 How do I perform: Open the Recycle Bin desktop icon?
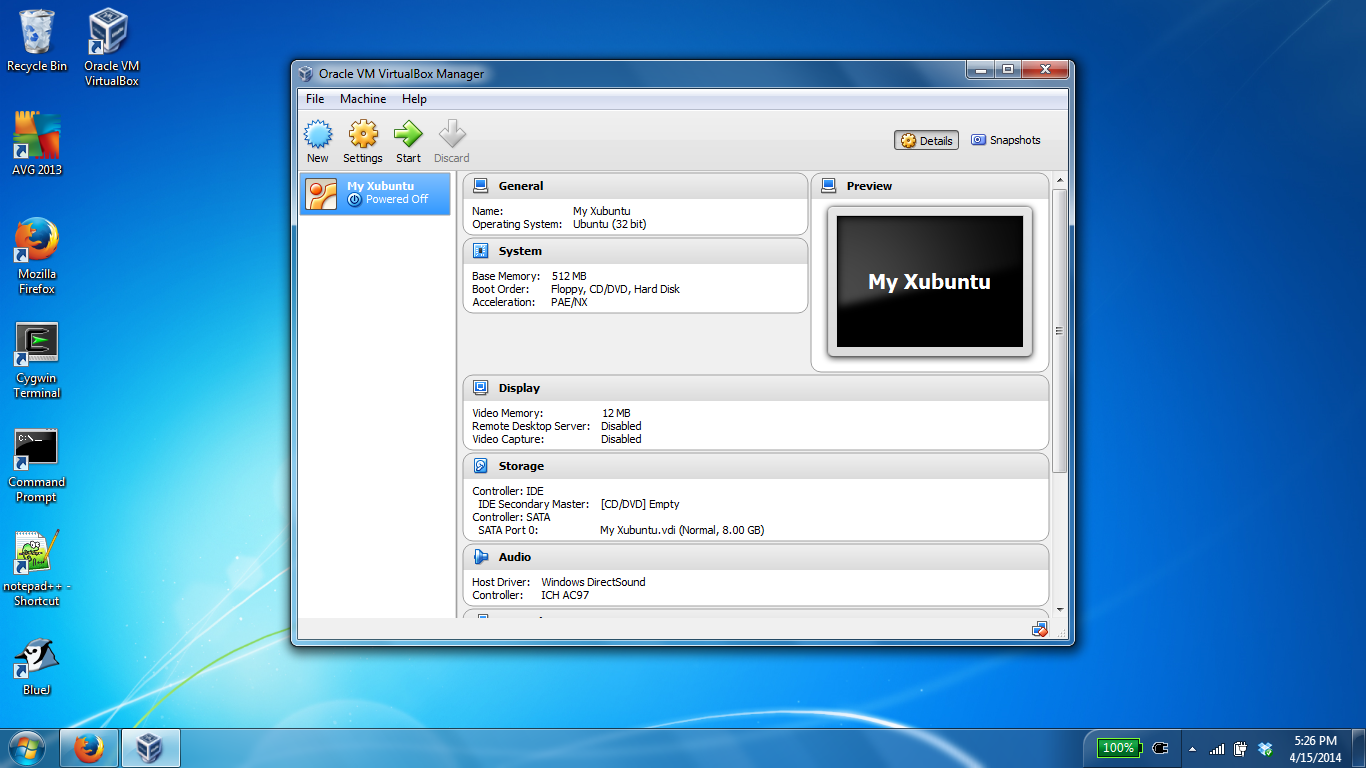(37, 40)
